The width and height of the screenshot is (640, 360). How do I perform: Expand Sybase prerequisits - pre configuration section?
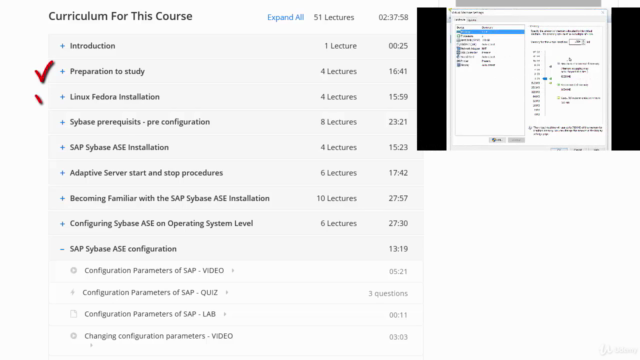click(x=62, y=122)
